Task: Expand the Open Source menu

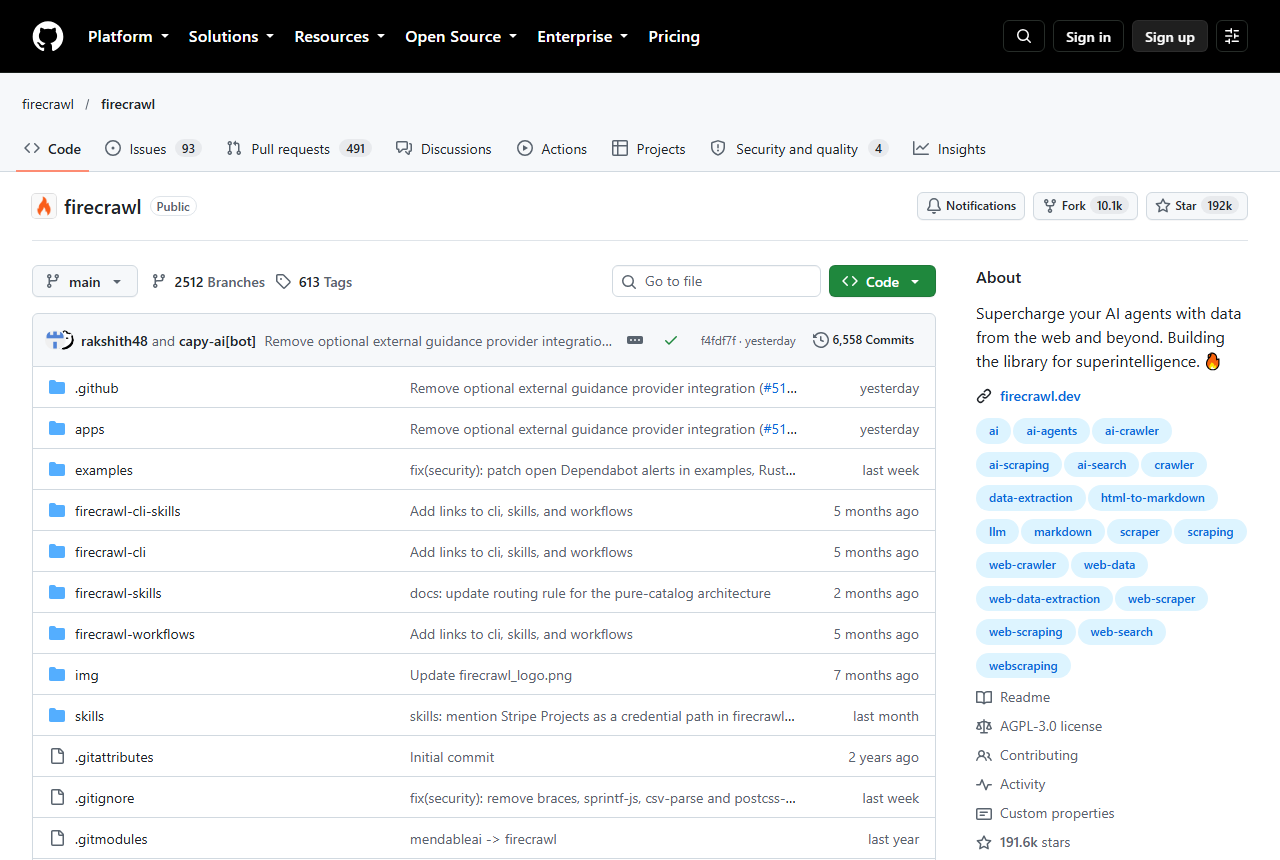Action: point(461,37)
